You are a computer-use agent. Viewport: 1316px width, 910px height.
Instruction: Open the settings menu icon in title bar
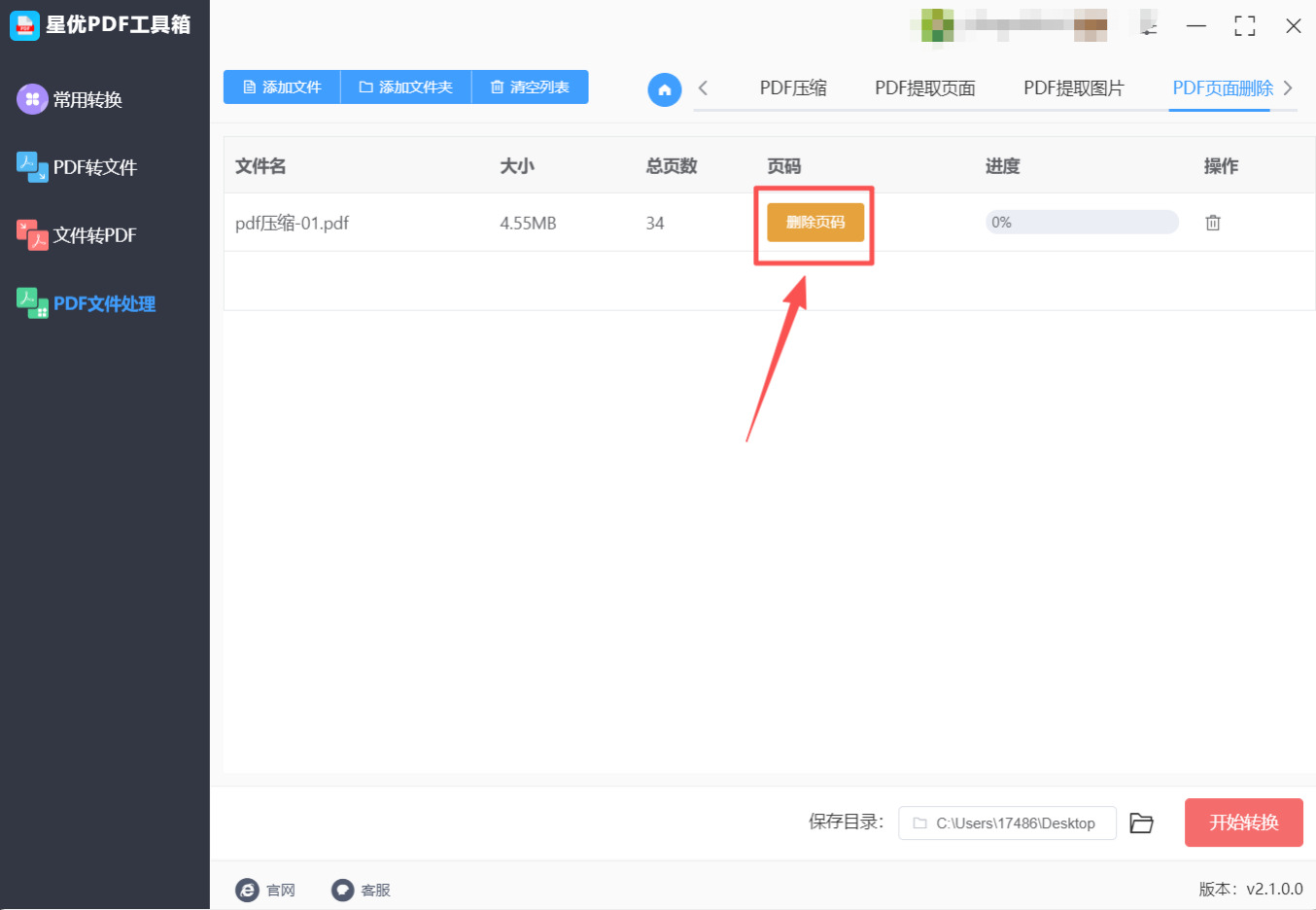click(1149, 26)
